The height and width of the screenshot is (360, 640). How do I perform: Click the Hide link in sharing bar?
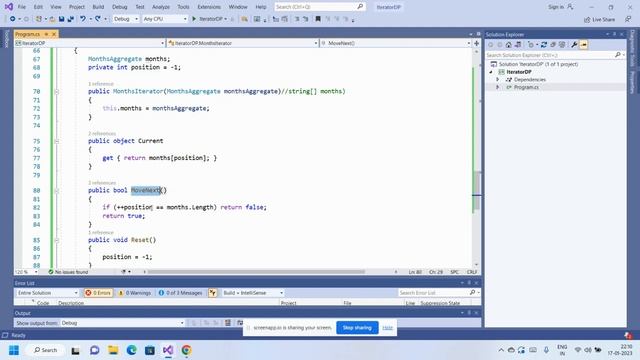(387, 327)
